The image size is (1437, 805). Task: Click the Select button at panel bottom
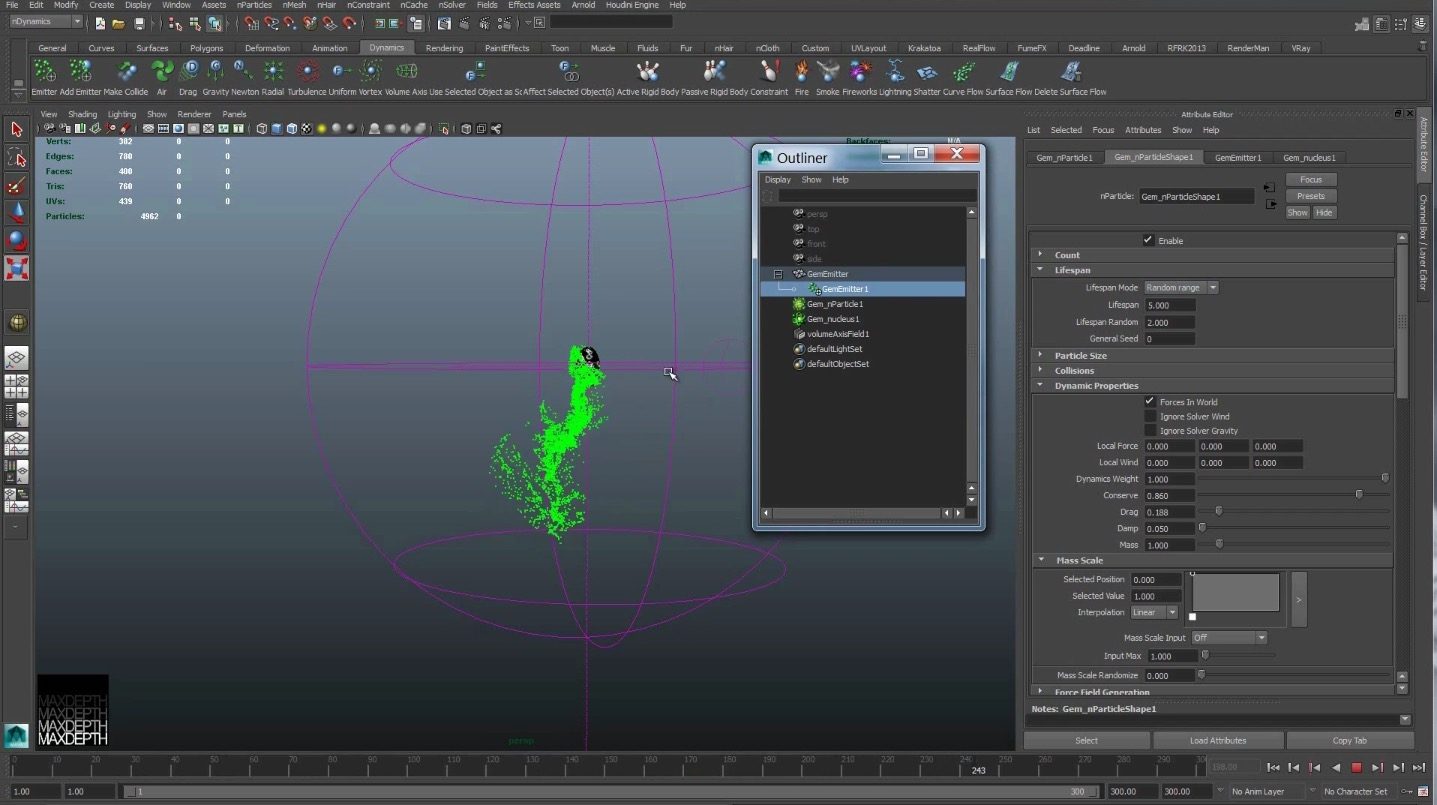(x=1087, y=741)
